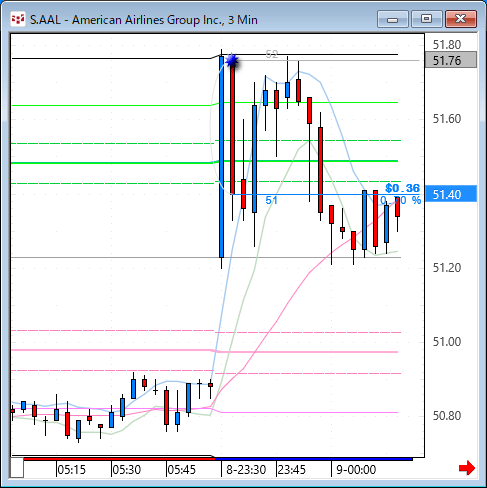Maximize the S.AAL chart window

point(426,19)
